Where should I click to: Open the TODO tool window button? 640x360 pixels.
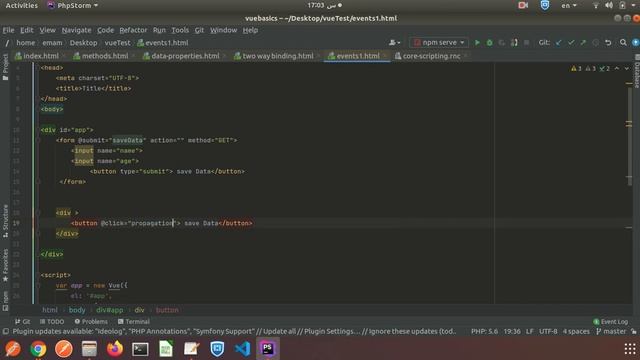52,322
